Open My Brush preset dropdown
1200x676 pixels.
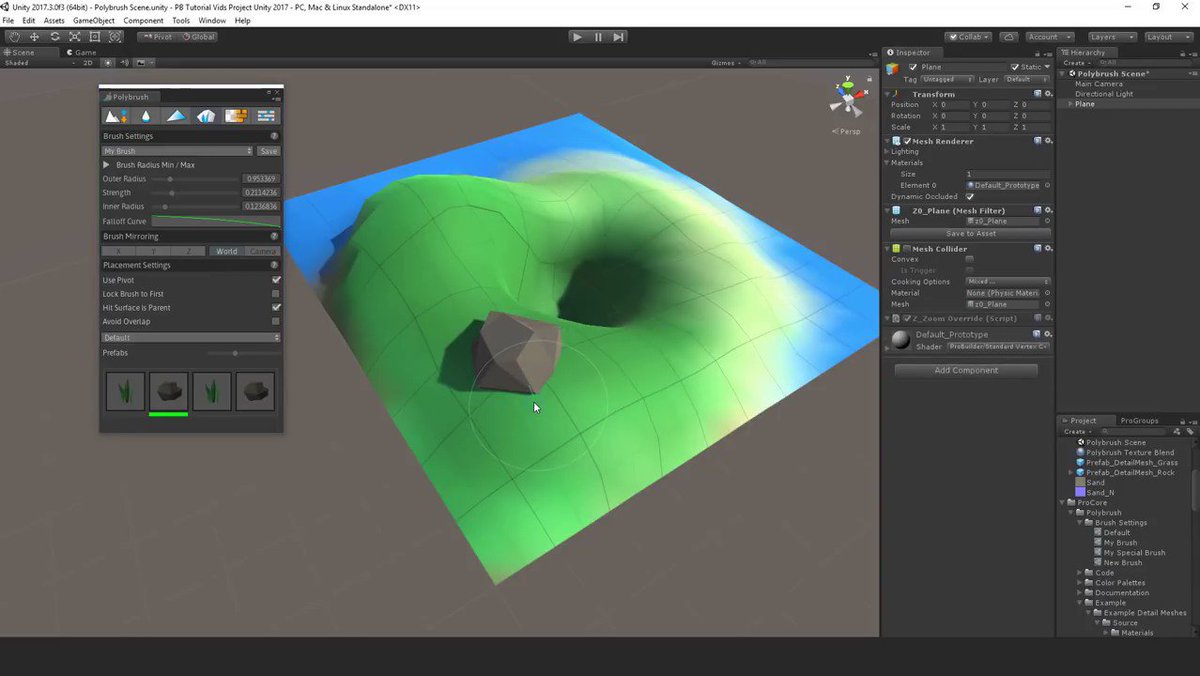point(178,151)
